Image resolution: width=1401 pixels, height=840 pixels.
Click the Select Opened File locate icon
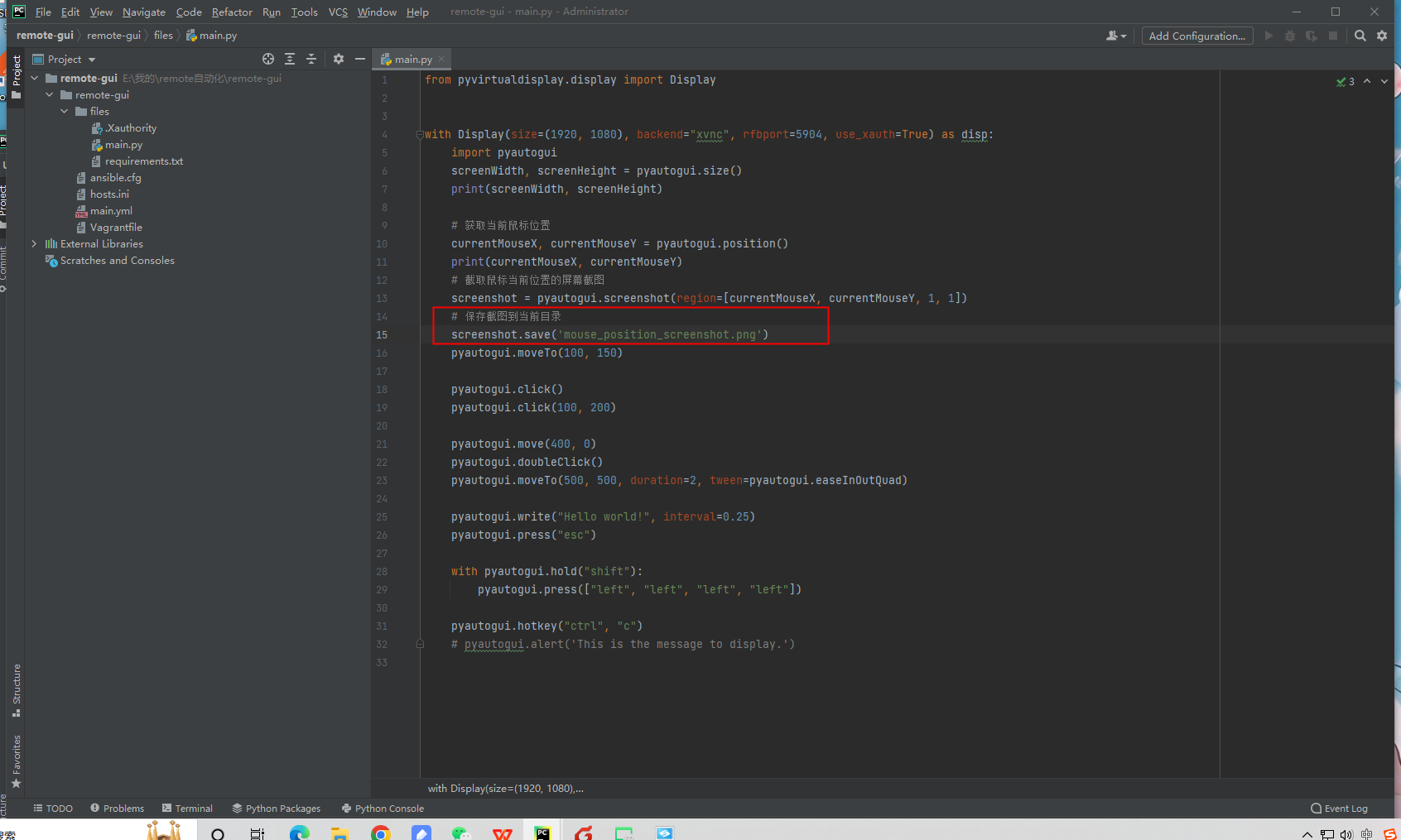pos(268,59)
